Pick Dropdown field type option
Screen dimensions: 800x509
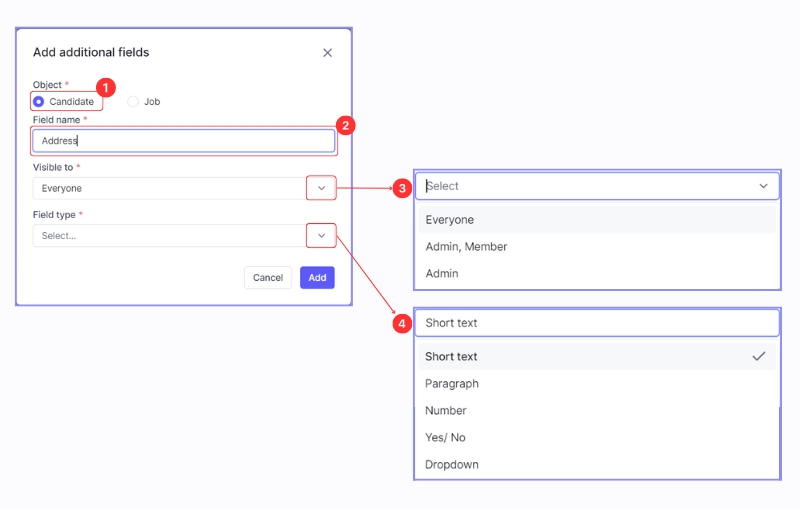tap(452, 465)
